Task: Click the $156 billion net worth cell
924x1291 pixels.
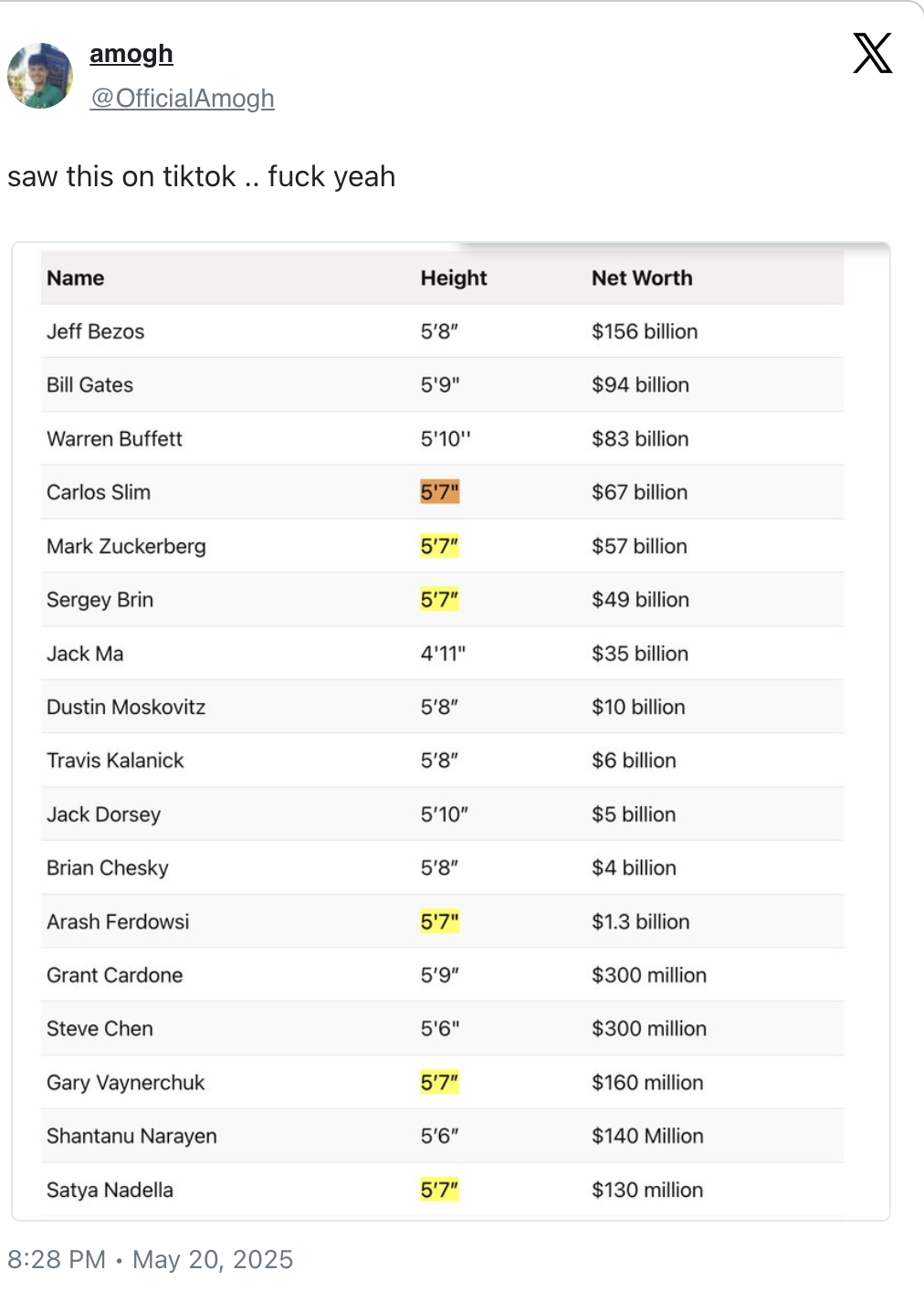Action: point(645,331)
